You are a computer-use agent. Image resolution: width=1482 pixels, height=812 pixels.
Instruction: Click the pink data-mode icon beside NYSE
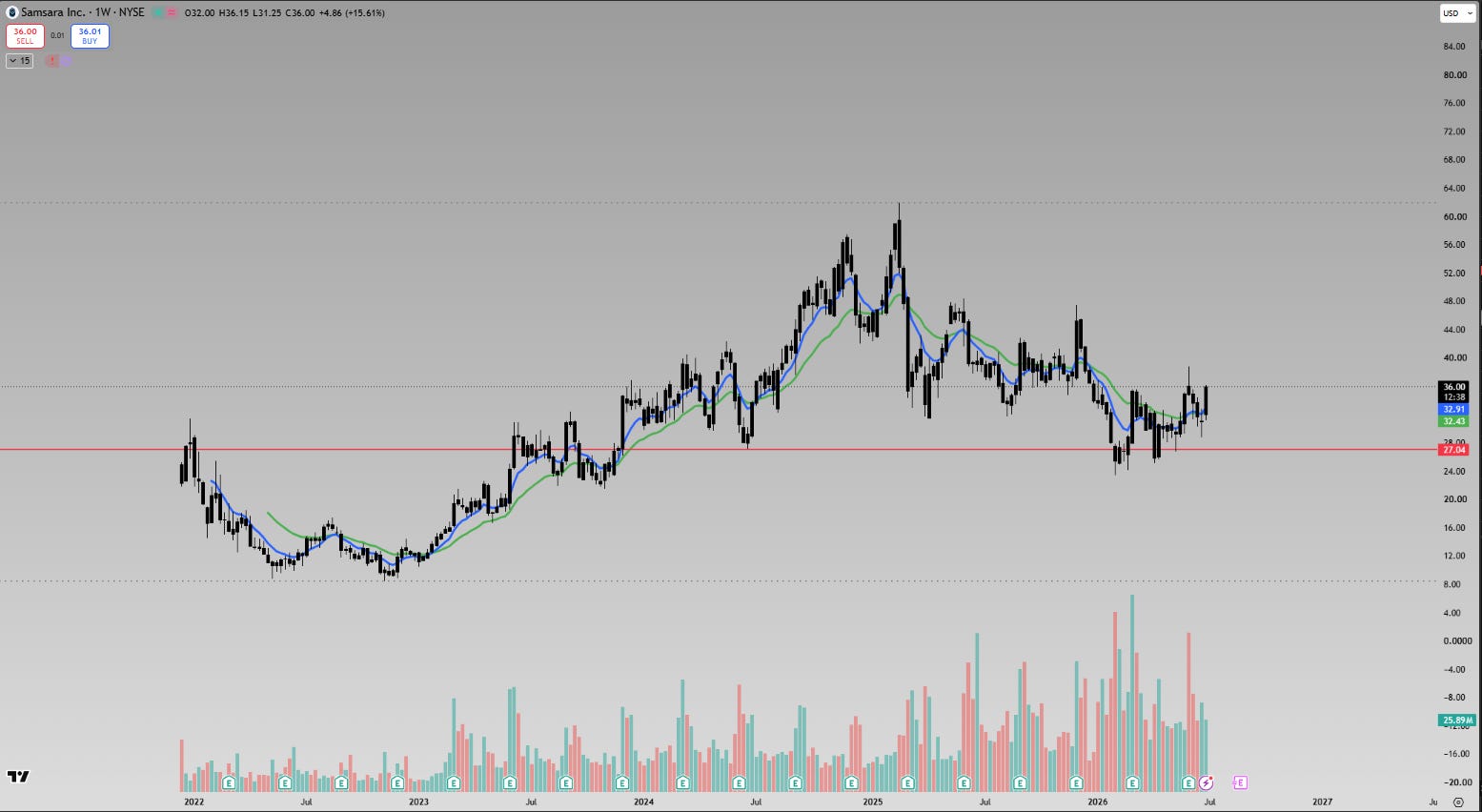click(172, 12)
